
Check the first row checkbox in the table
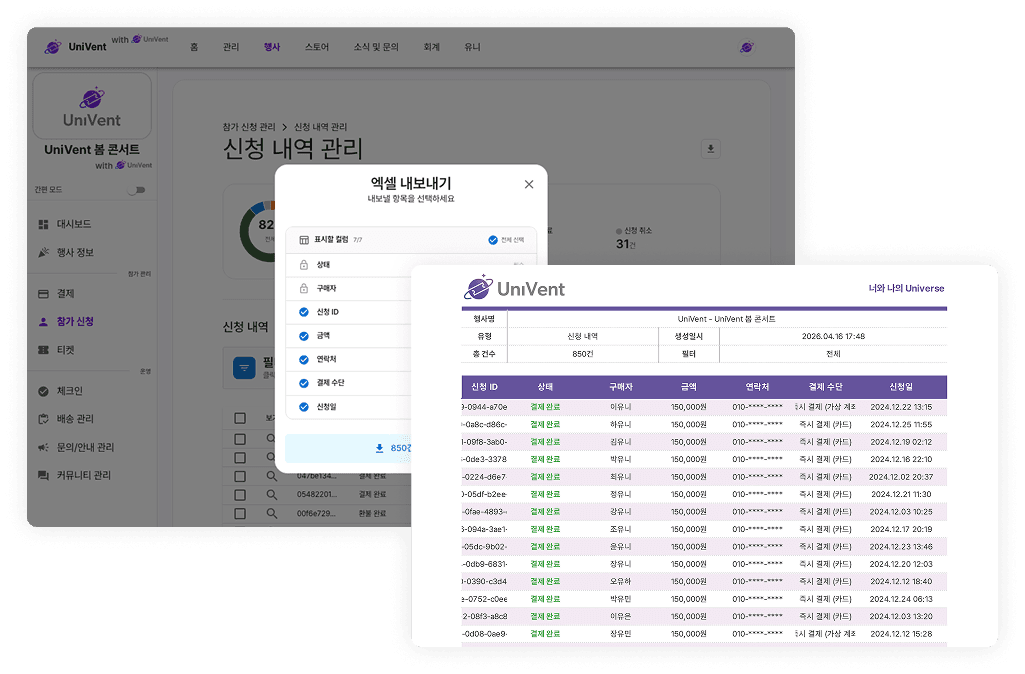pyautogui.click(x=241, y=437)
